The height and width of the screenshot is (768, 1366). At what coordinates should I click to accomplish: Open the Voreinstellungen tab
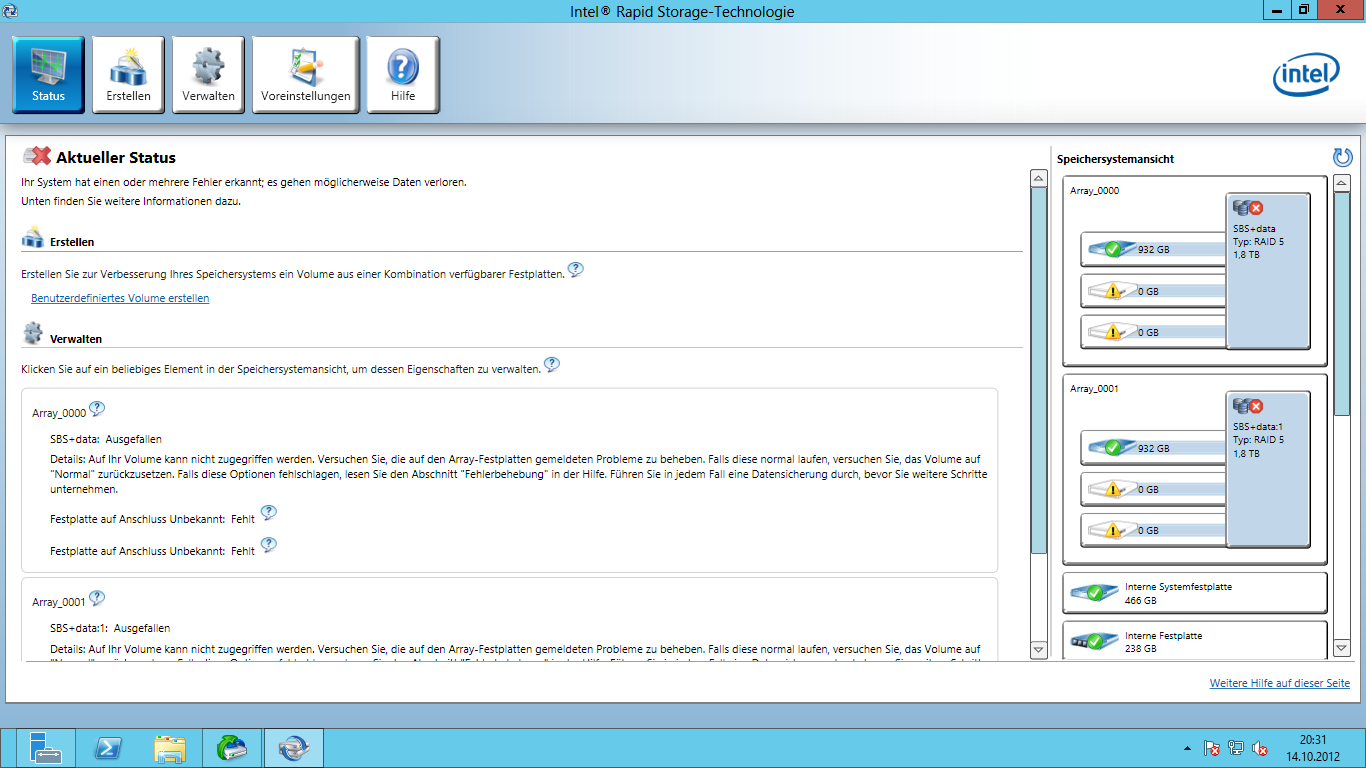click(305, 75)
